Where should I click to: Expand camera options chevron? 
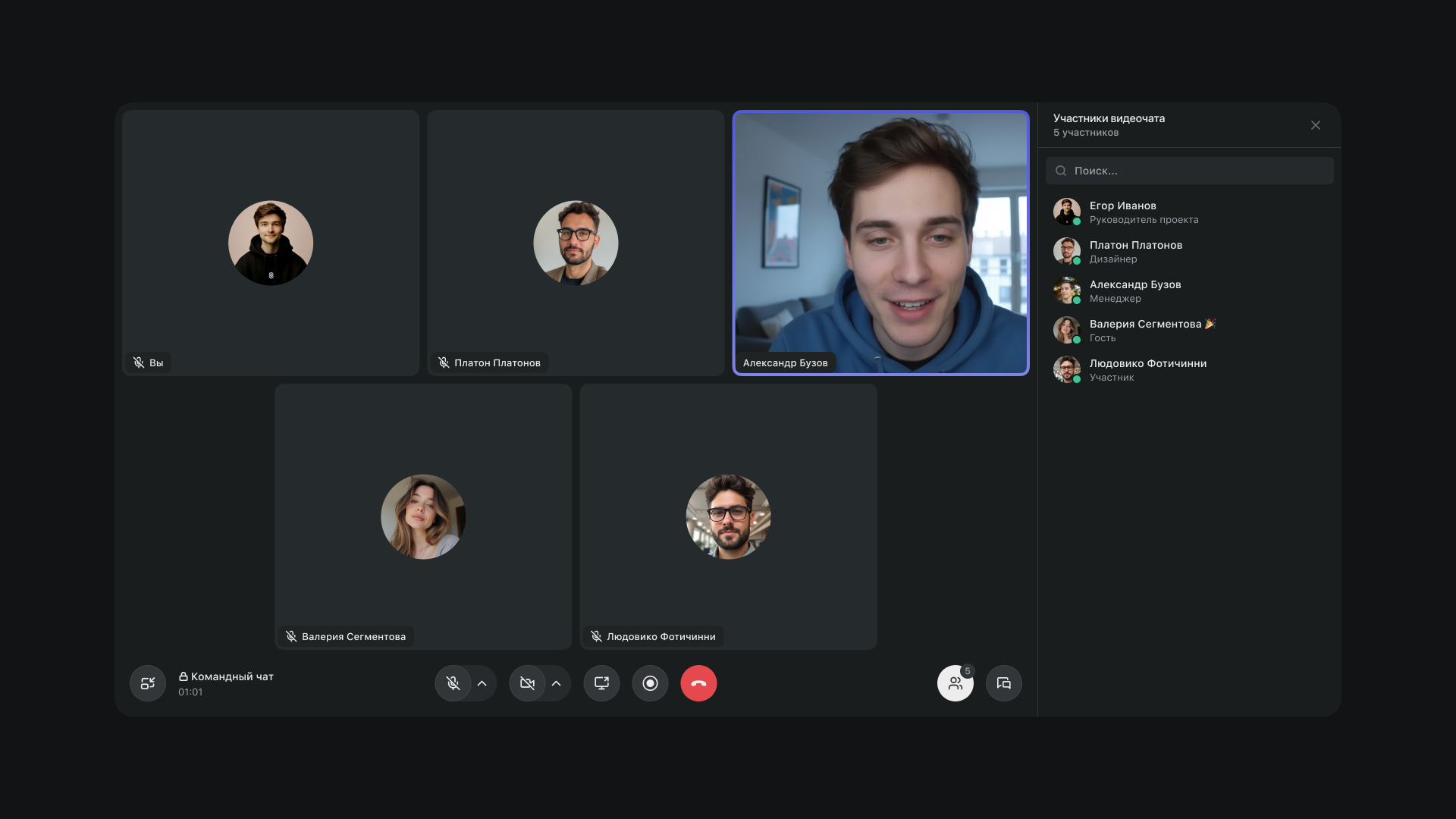click(557, 683)
